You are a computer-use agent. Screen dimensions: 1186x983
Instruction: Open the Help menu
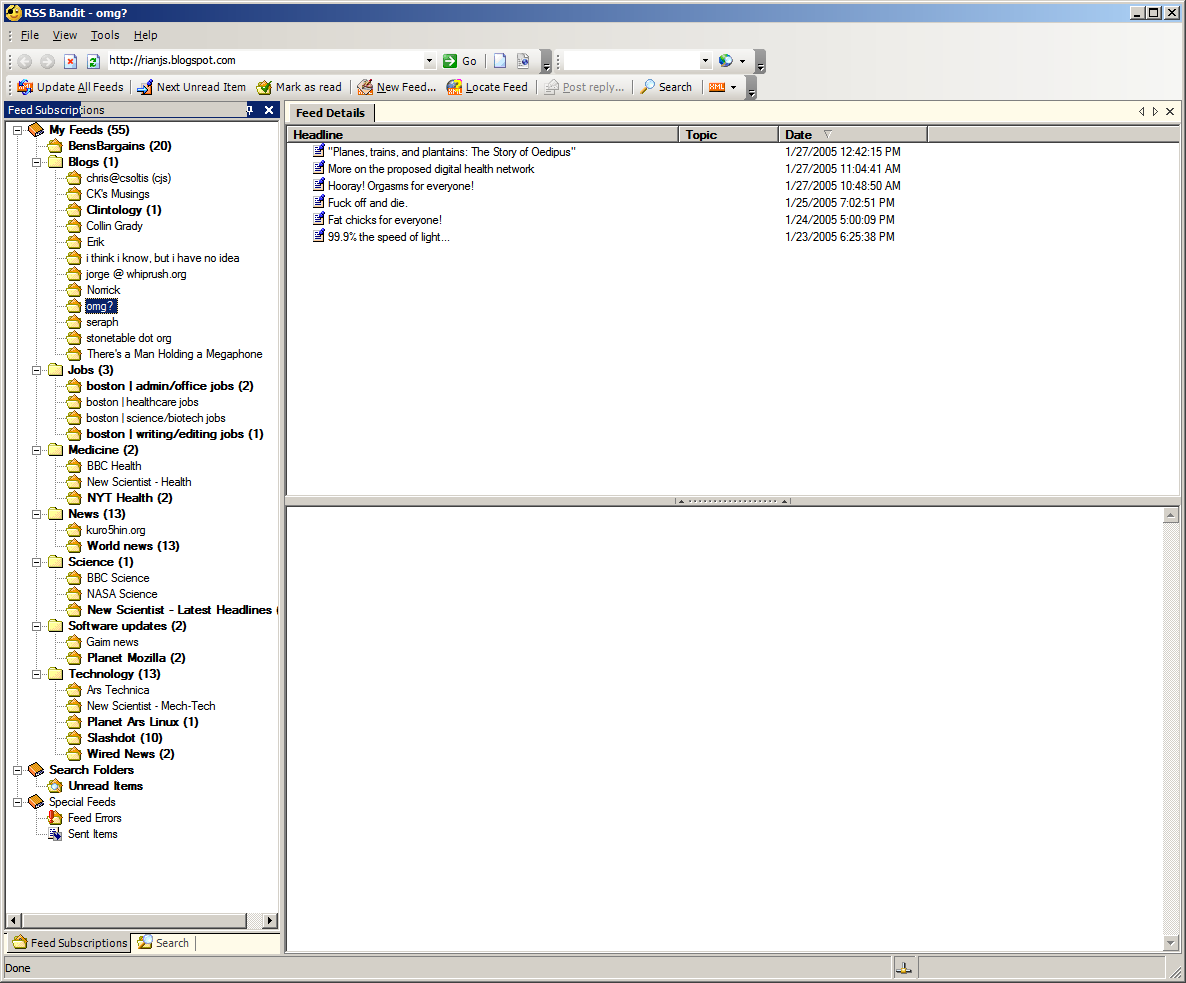tap(146, 35)
